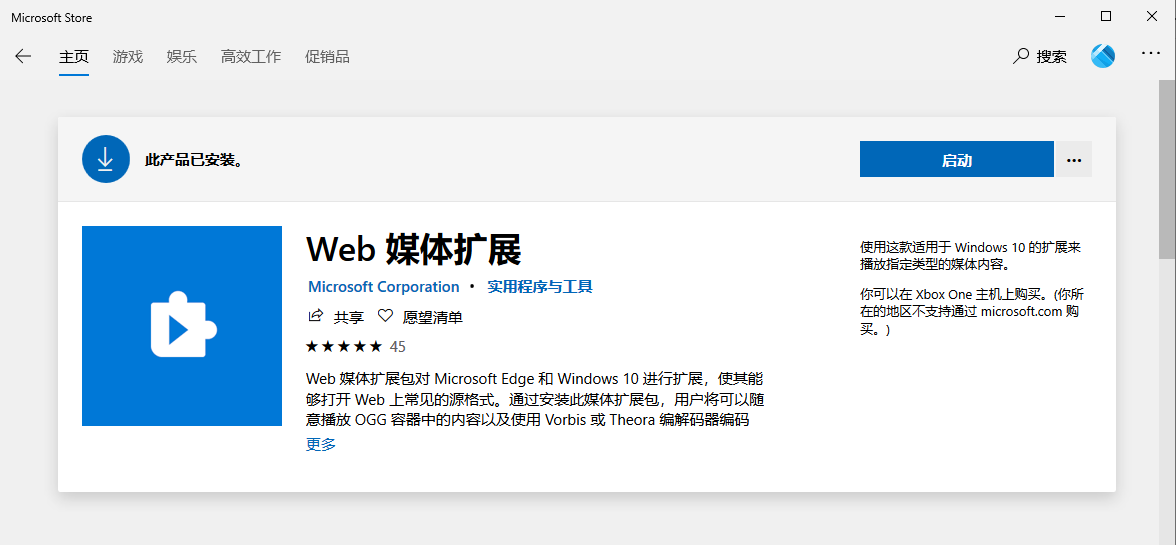Open the user account avatar
This screenshot has height=545, width=1176.
pos(1103,56)
